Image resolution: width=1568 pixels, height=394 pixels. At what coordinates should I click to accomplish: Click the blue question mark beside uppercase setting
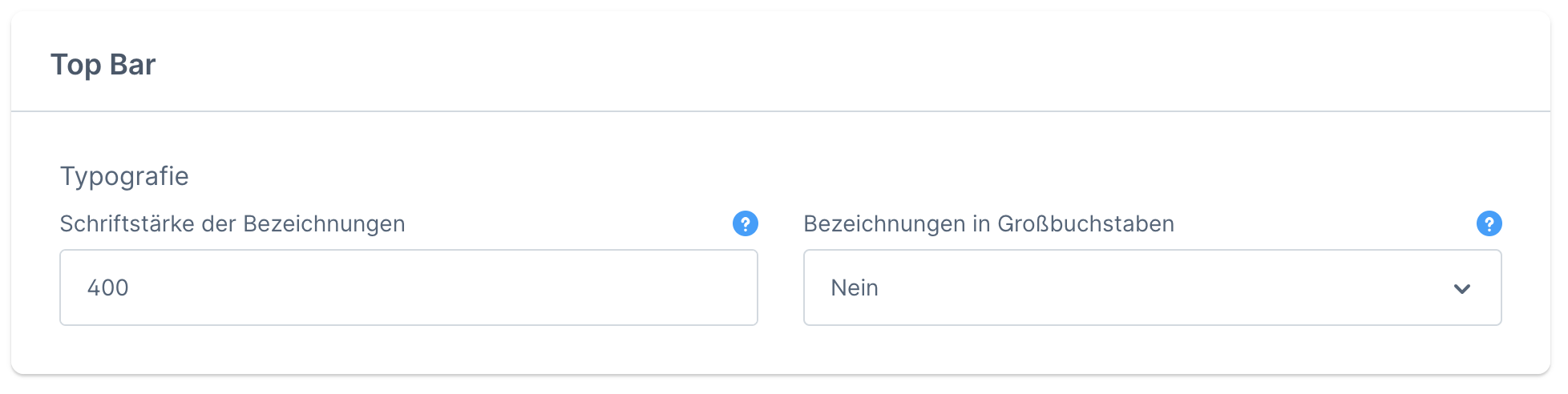coord(1489,223)
